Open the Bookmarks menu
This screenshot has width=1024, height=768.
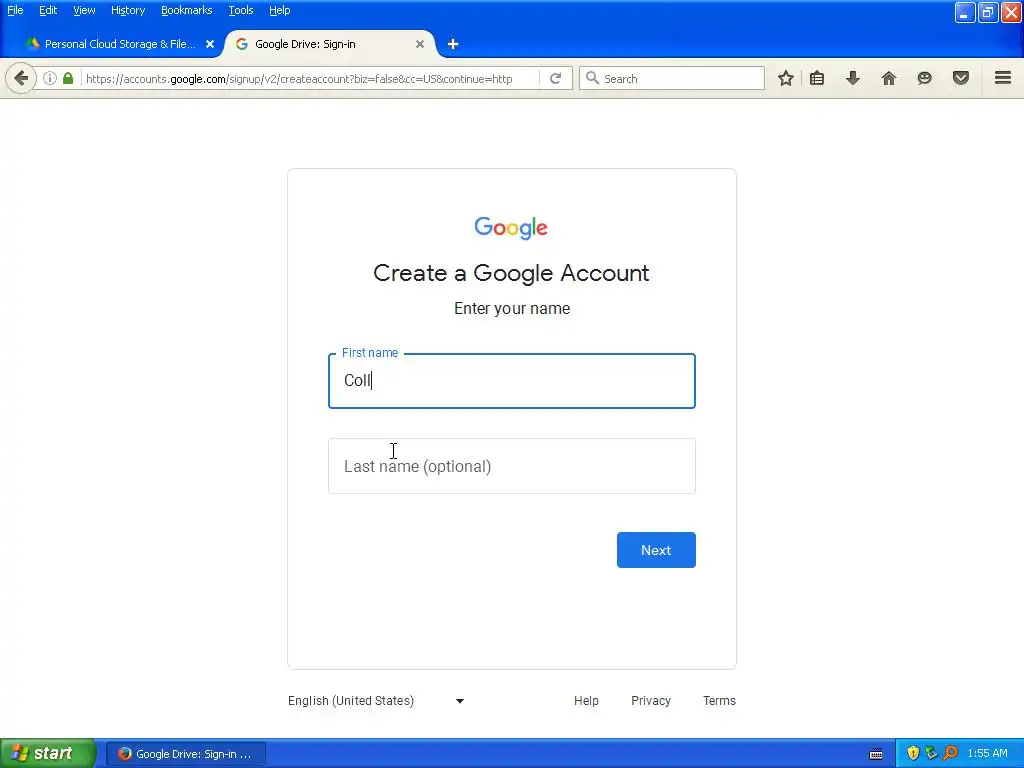(187, 10)
